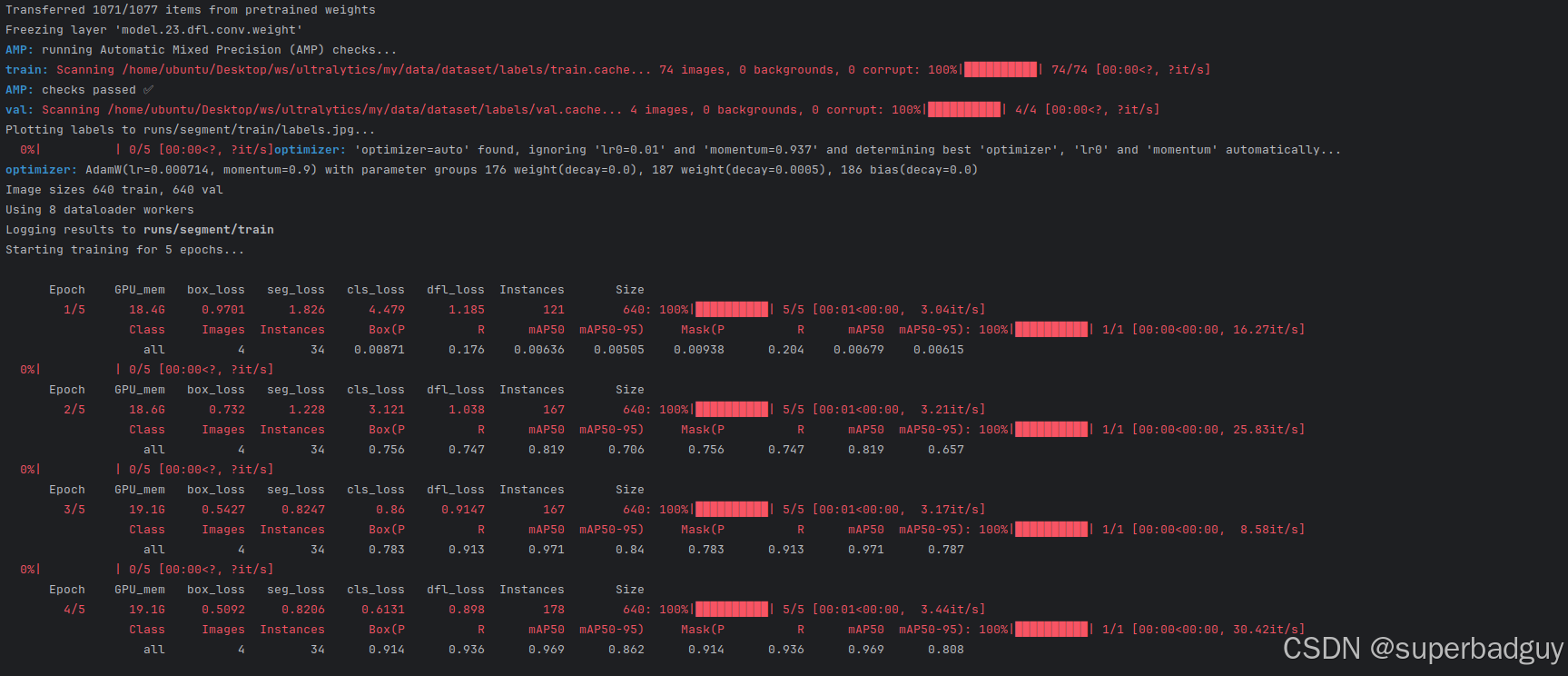The height and width of the screenshot is (676, 1568).
Task: Click the mAP50-95 value 0.00615
Action: click(939, 350)
